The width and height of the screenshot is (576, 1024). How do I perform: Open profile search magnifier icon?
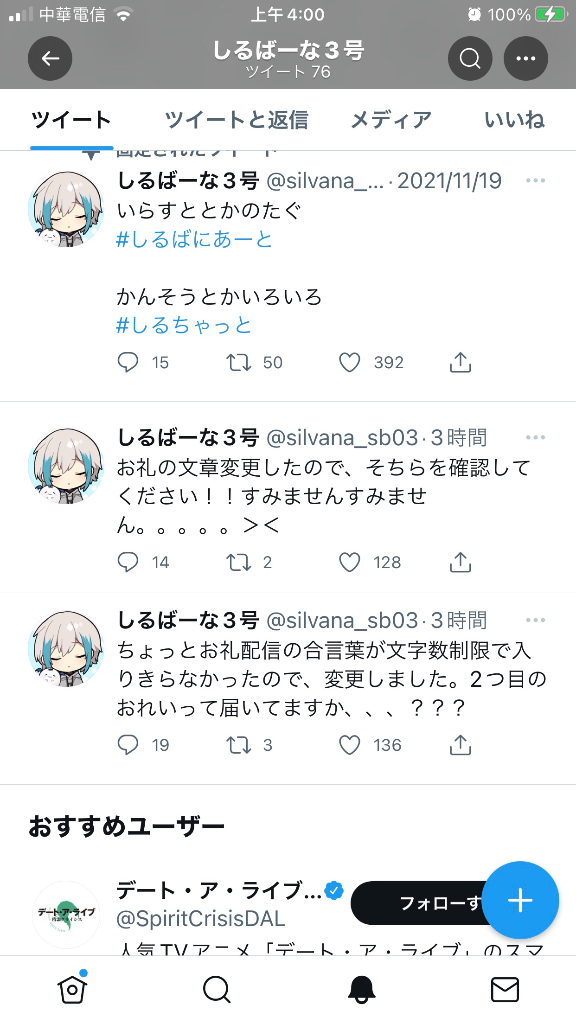(x=470, y=59)
